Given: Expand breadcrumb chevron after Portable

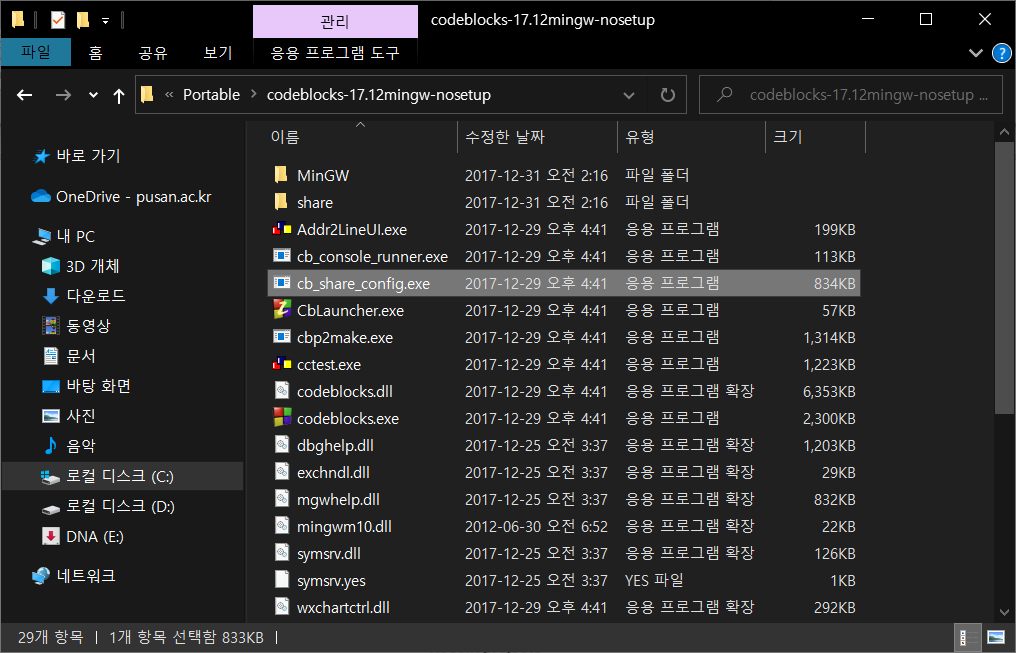Looking at the screenshot, I should click(253, 95).
